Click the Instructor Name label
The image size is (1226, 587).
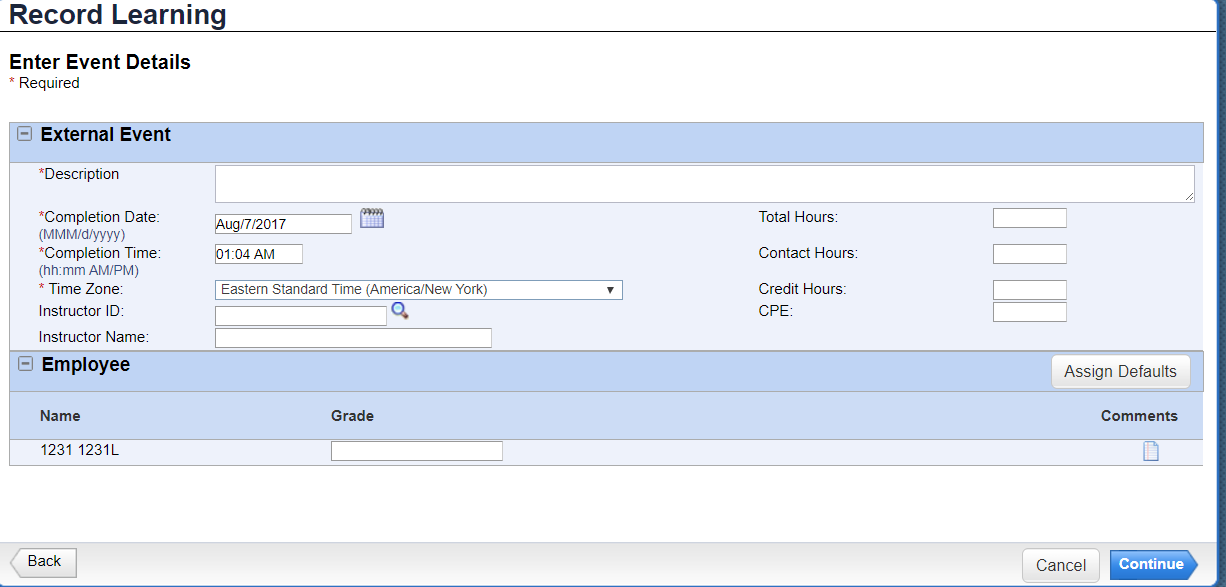click(x=94, y=337)
